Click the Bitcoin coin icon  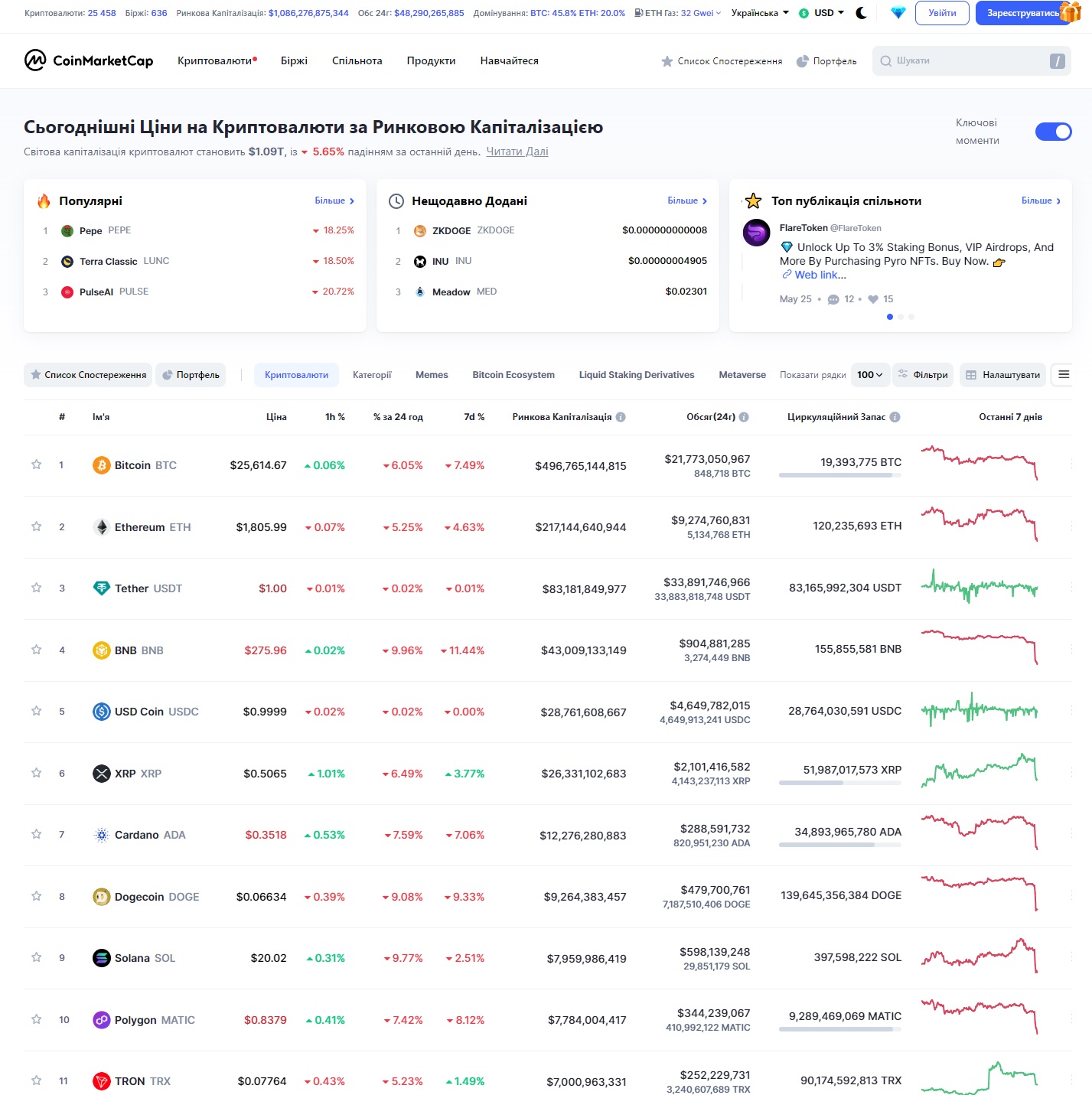[x=102, y=465]
